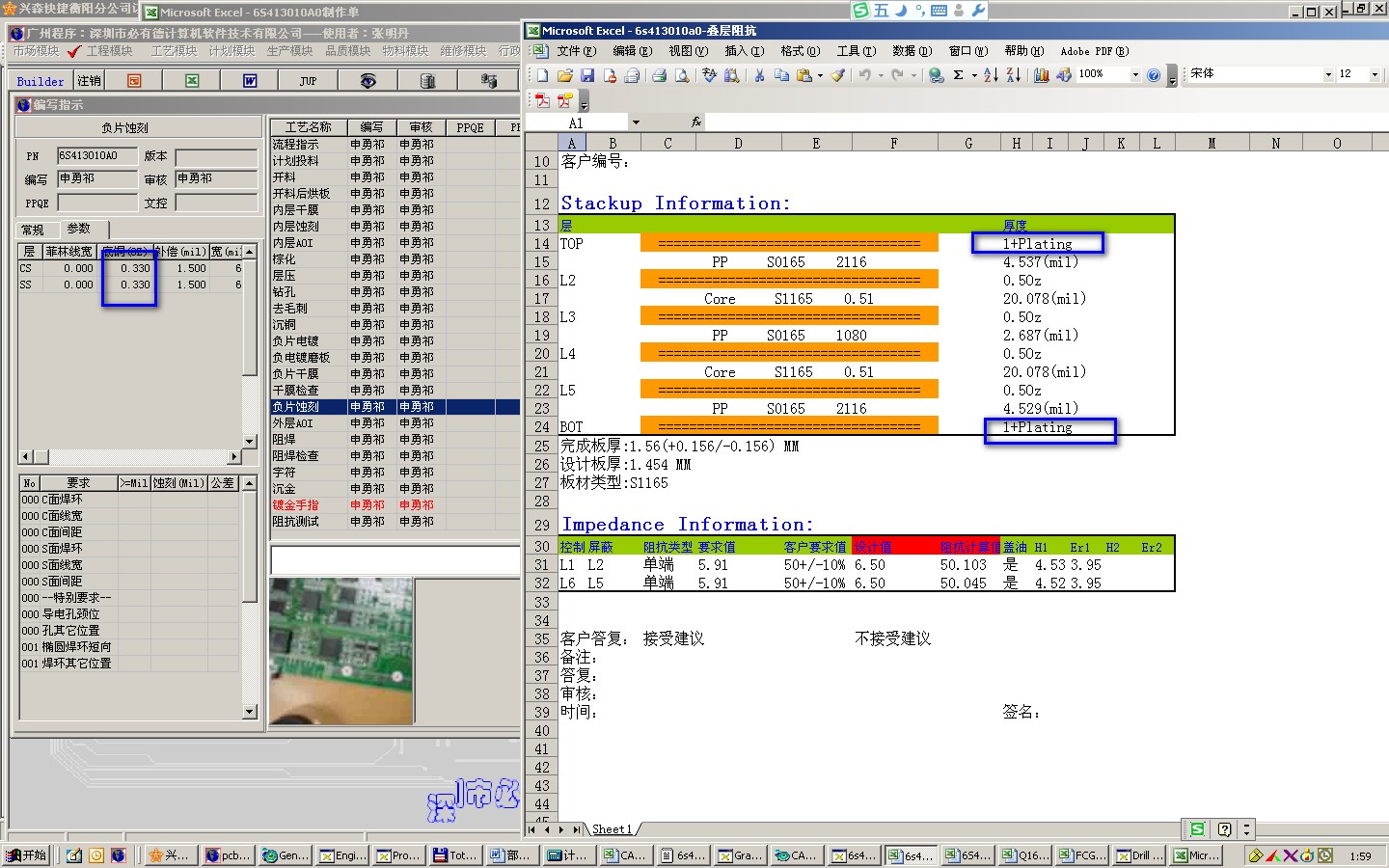Click the Paste clipboard icon
The height and width of the screenshot is (868, 1389).
pos(803,74)
